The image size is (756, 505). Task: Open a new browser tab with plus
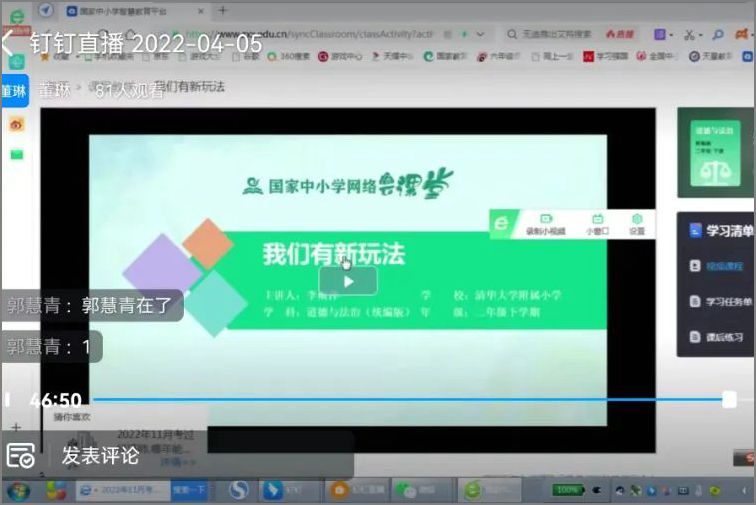click(x=223, y=10)
